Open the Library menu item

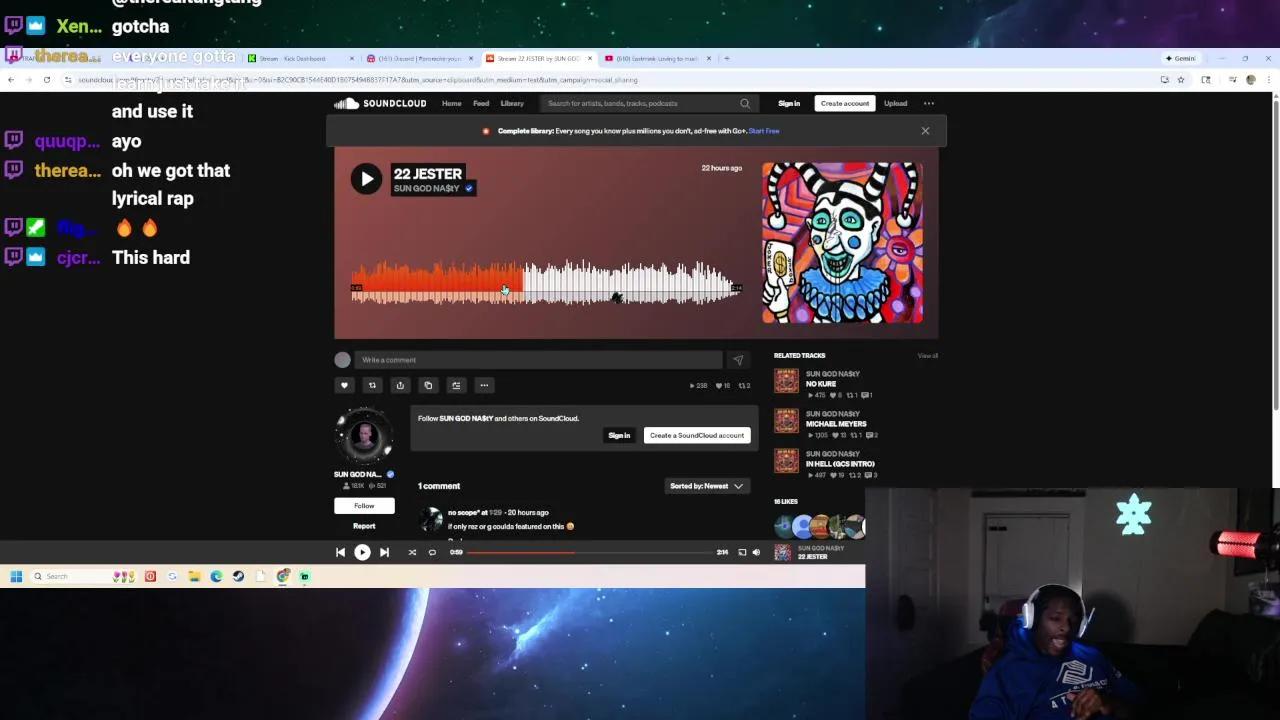pyautogui.click(x=512, y=103)
